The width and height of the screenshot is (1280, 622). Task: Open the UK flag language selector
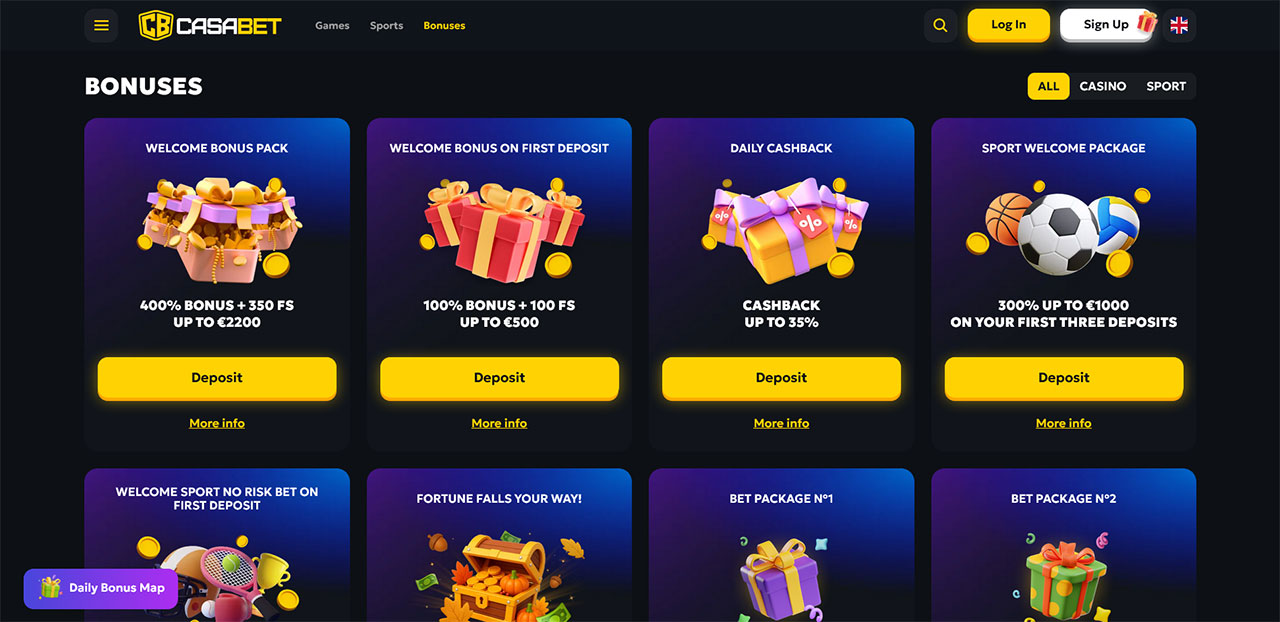[x=1179, y=25]
